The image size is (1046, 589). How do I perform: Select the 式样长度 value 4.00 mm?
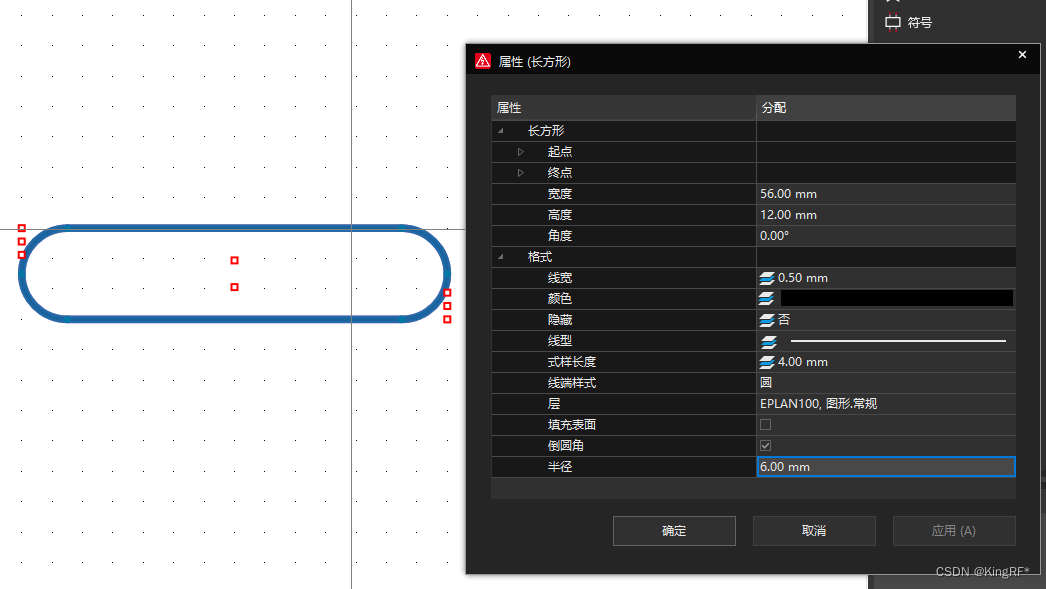(803, 362)
